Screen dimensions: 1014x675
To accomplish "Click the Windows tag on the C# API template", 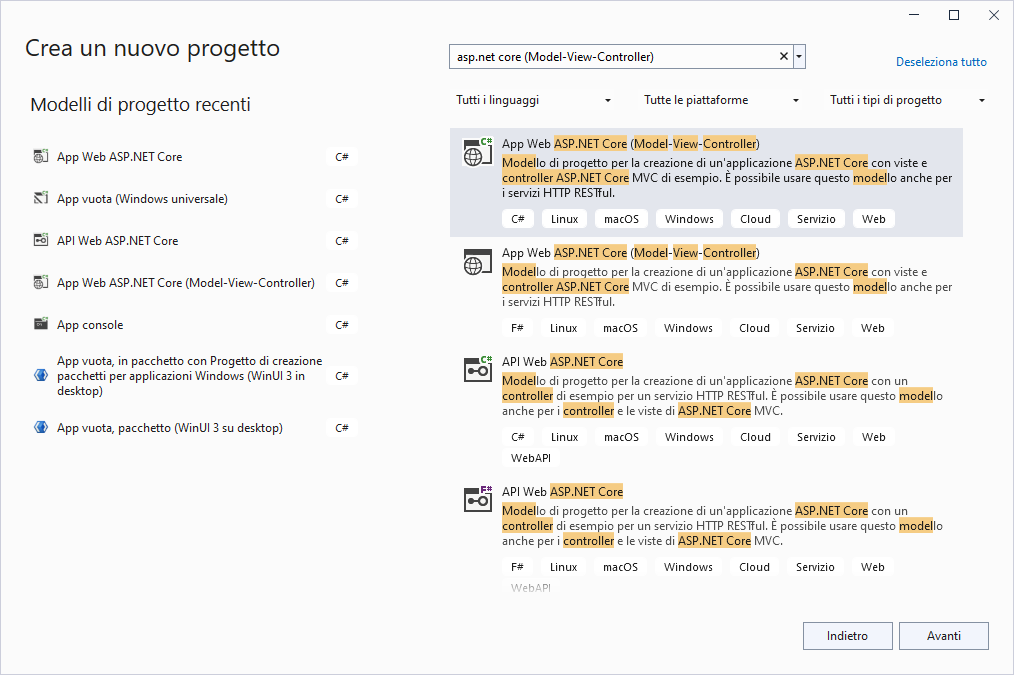I will 689,437.
